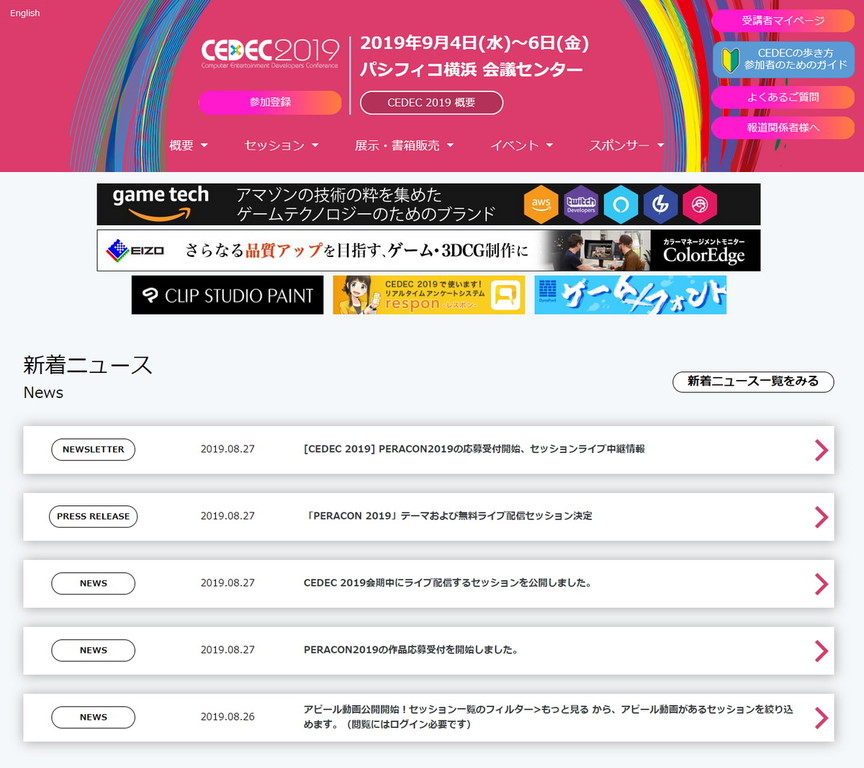
Task: Click the 2019.08.26 date text
Action: point(228,717)
